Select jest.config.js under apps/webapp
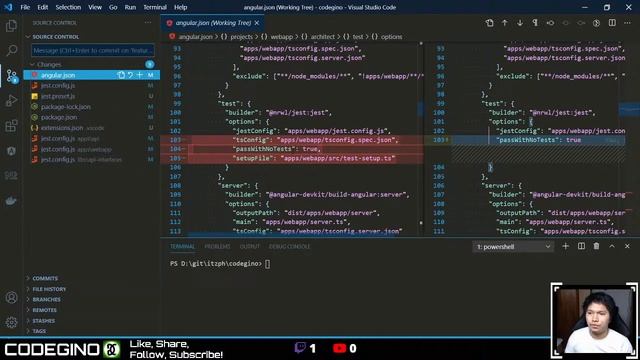This screenshot has height=360, width=640. 92,149
